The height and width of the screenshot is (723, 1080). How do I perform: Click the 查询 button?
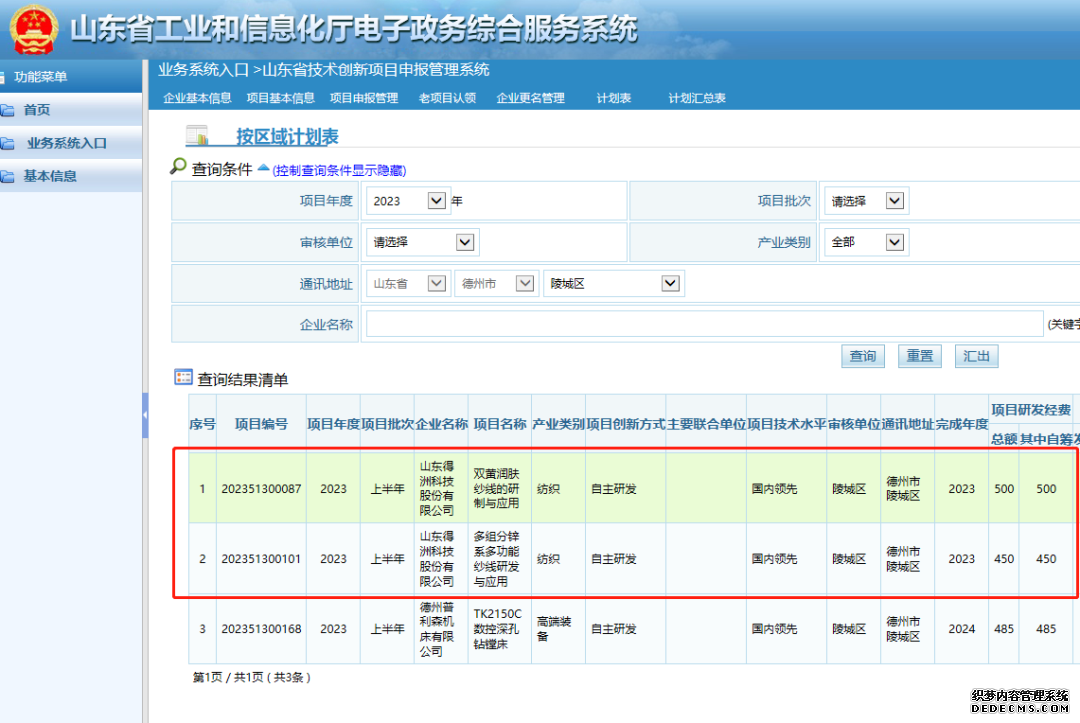click(863, 356)
